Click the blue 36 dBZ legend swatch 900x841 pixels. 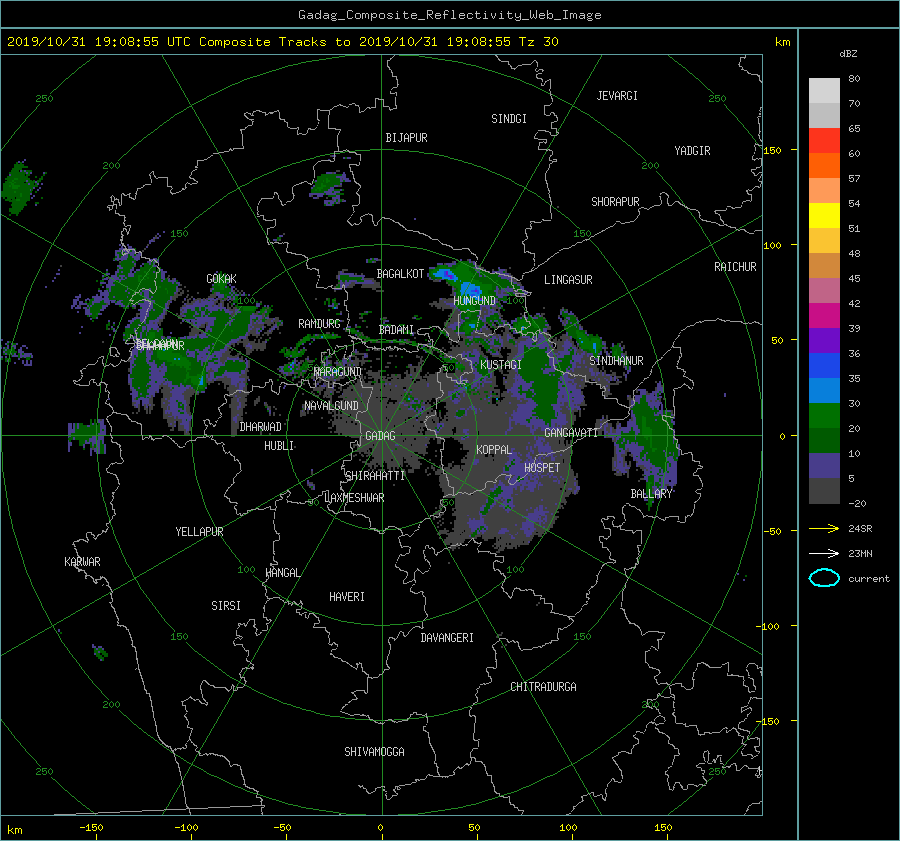(824, 365)
